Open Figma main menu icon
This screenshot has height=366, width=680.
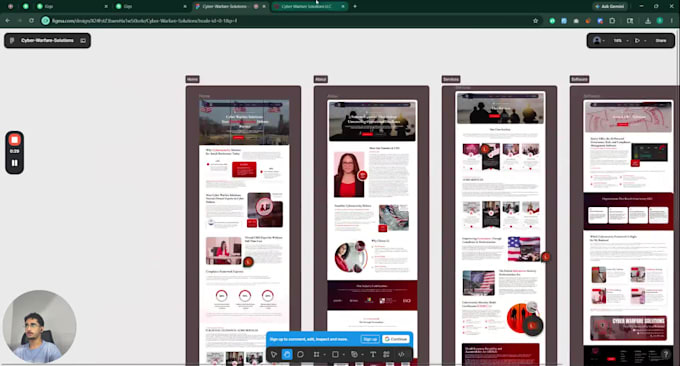coord(12,40)
